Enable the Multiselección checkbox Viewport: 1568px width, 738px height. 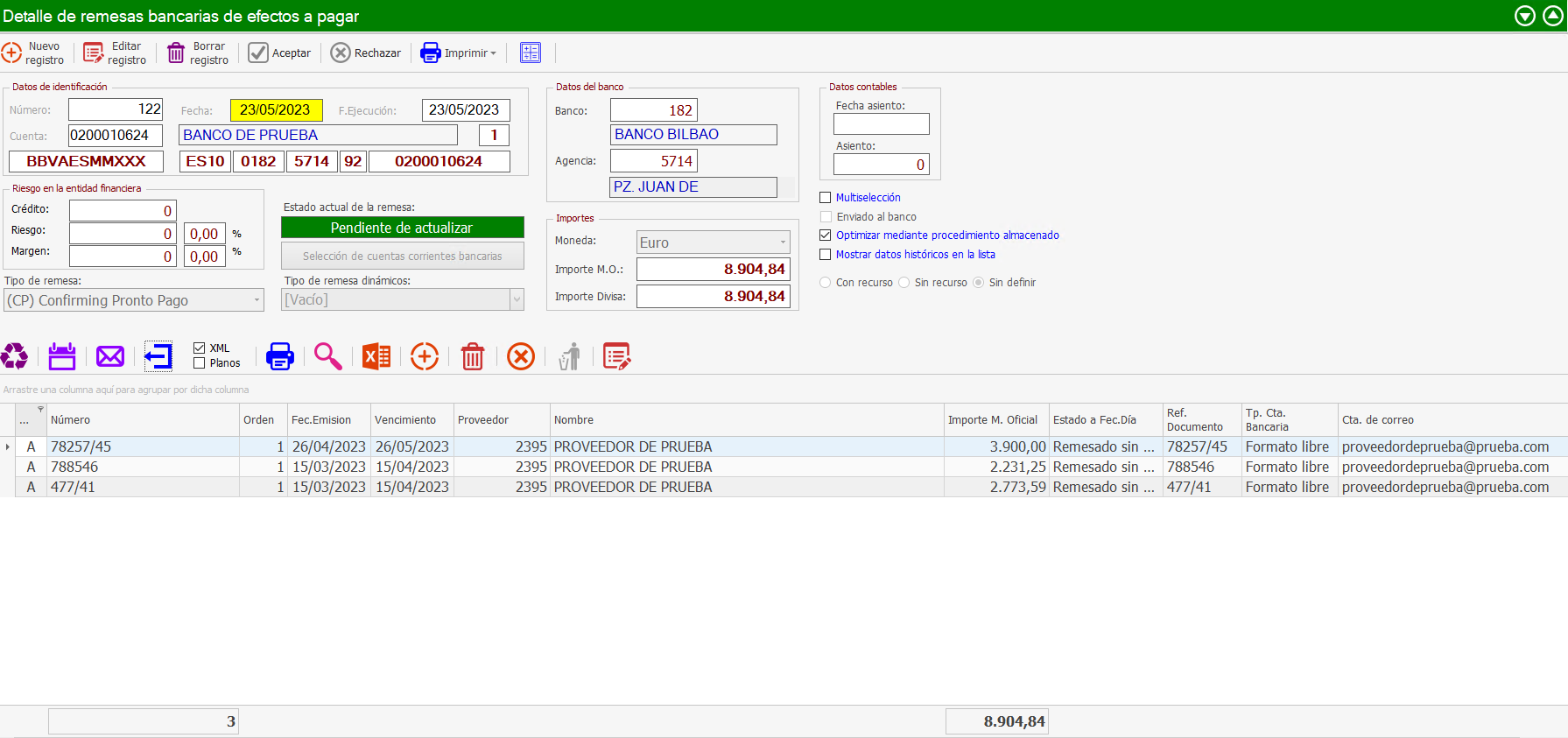(x=826, y=198)
